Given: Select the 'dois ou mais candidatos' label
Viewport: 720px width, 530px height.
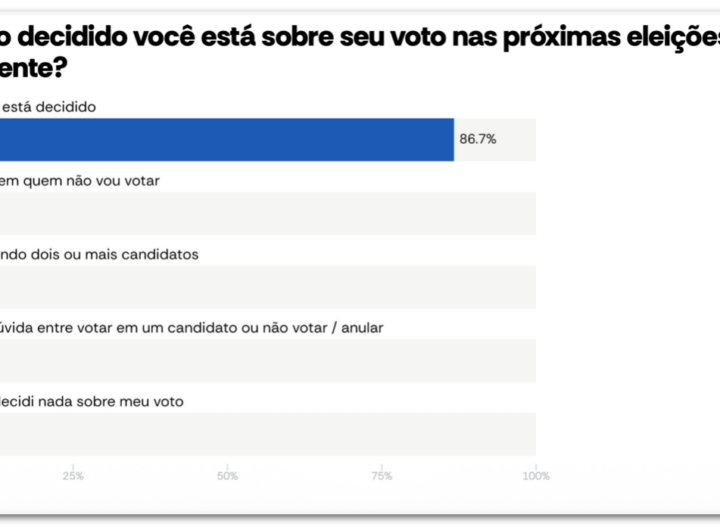Looking at the screenshot, I should tap(100, 254).
